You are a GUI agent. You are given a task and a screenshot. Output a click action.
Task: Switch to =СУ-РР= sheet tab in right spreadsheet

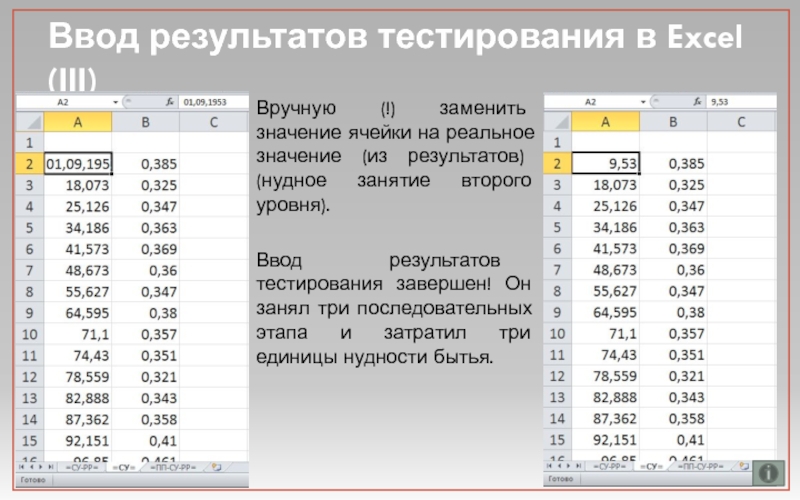point(610,467)
